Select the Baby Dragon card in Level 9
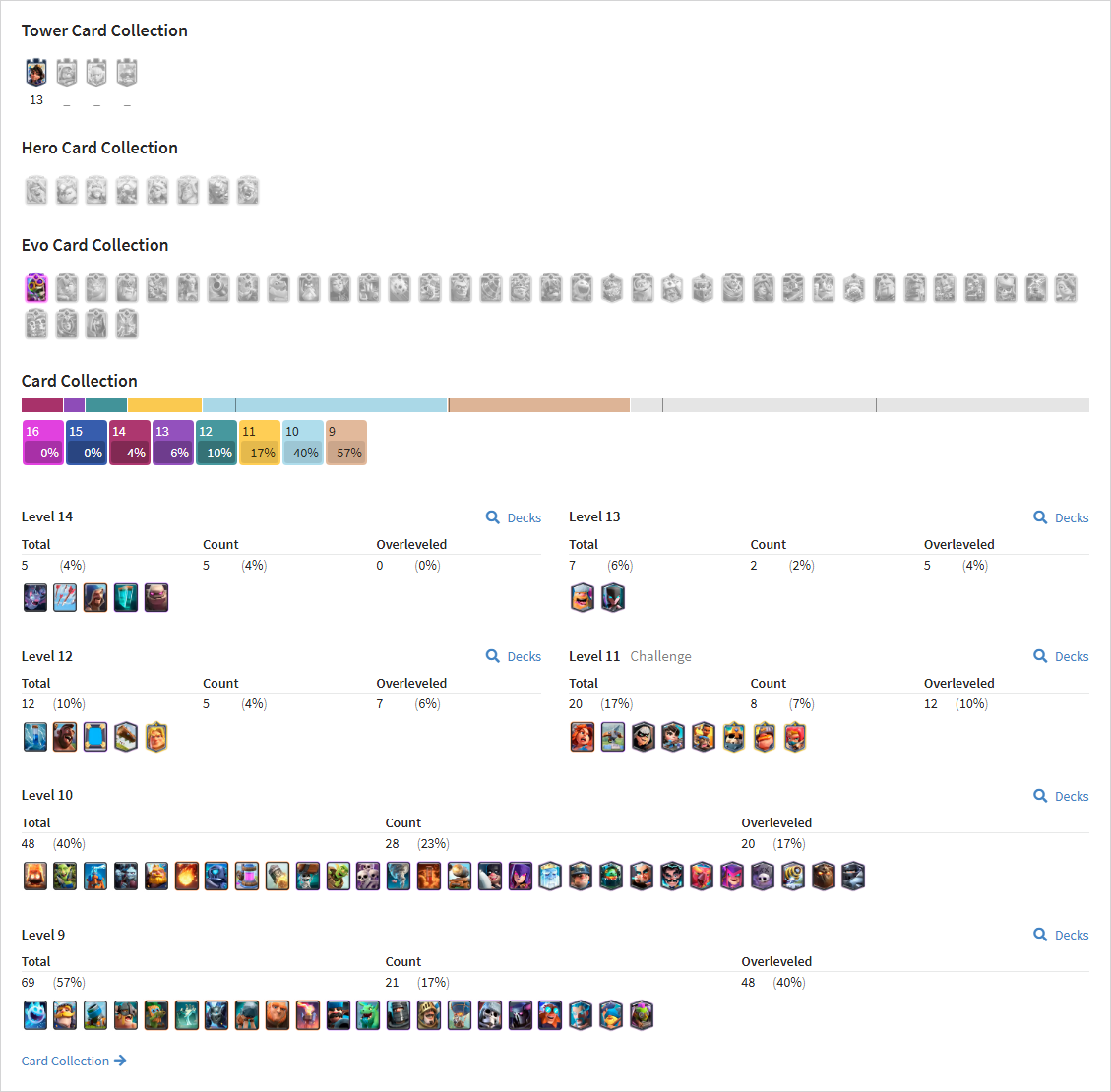Screen dimensions: 1111x1092 (x=368, y=1015)
